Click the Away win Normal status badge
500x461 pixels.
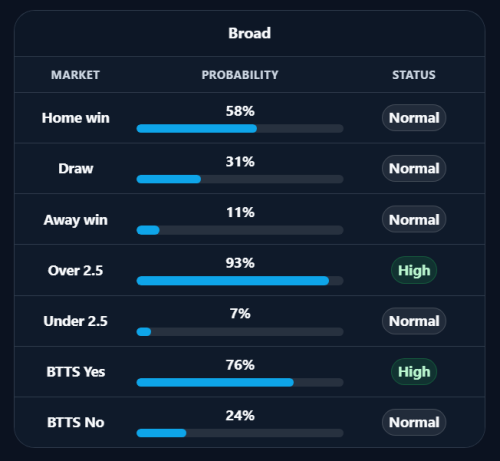click(414, 219)
